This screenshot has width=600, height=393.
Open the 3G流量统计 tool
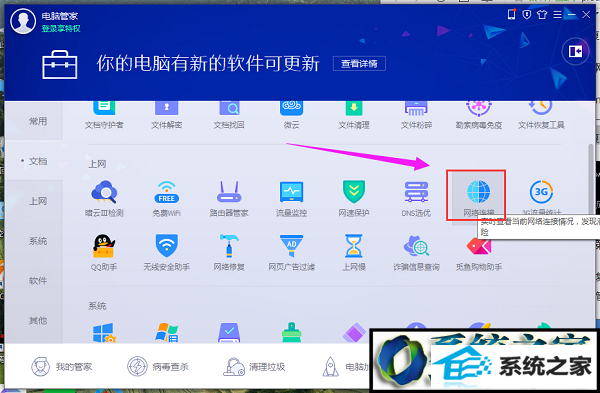click(541, 197)
